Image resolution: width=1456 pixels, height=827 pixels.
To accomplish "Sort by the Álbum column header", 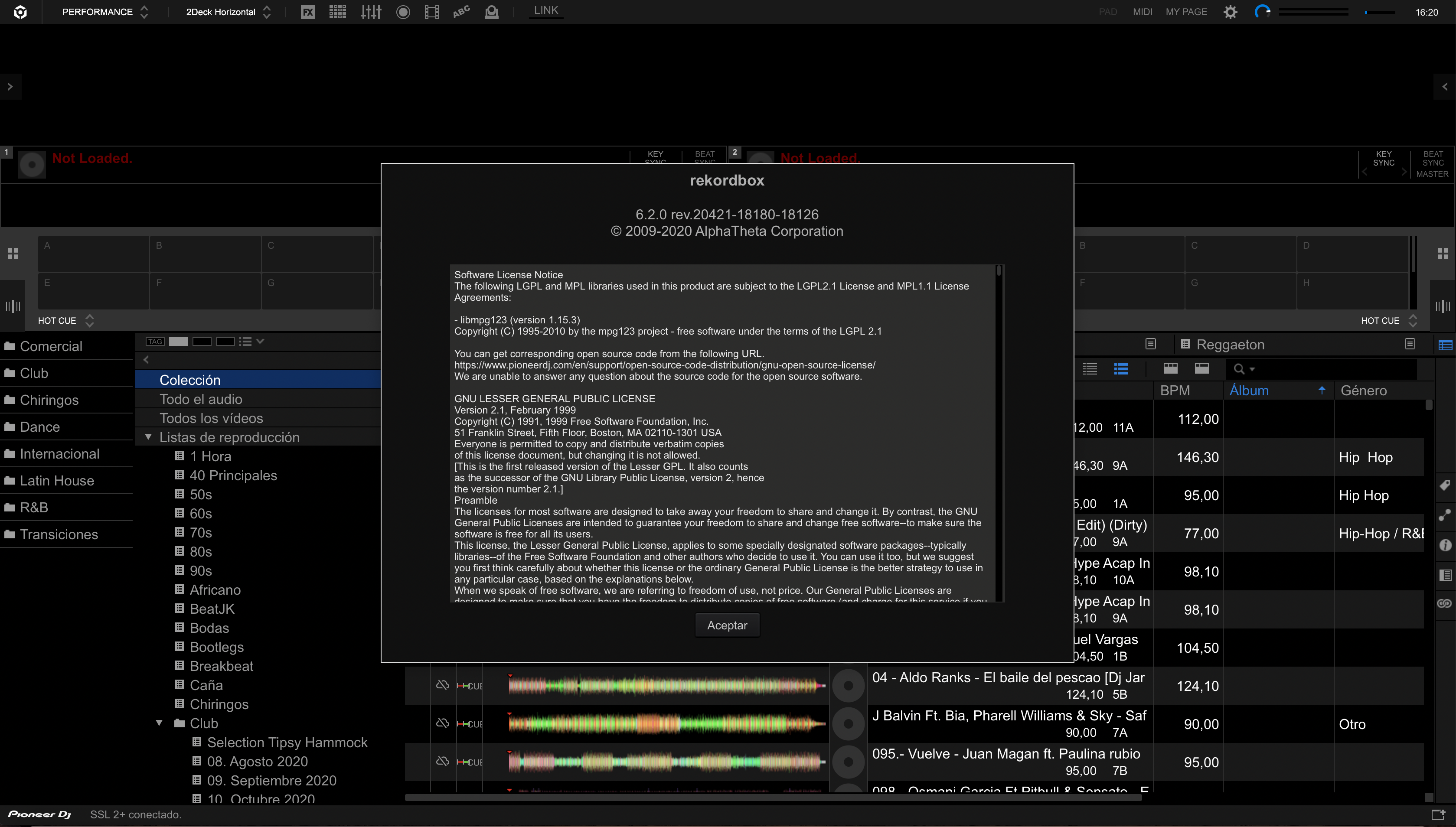I will [x=1278, y=390].
